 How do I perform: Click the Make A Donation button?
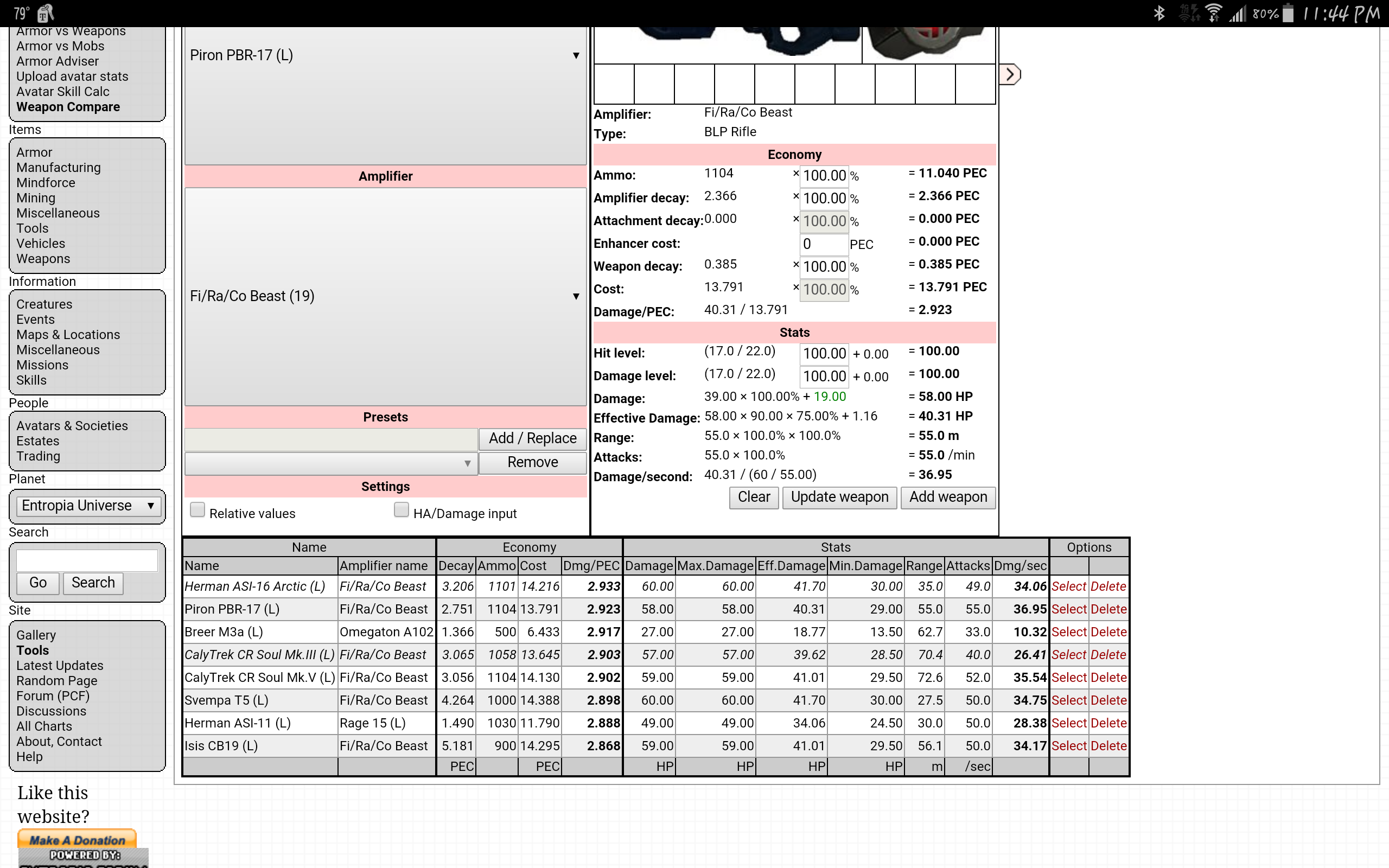coord(77,839)
